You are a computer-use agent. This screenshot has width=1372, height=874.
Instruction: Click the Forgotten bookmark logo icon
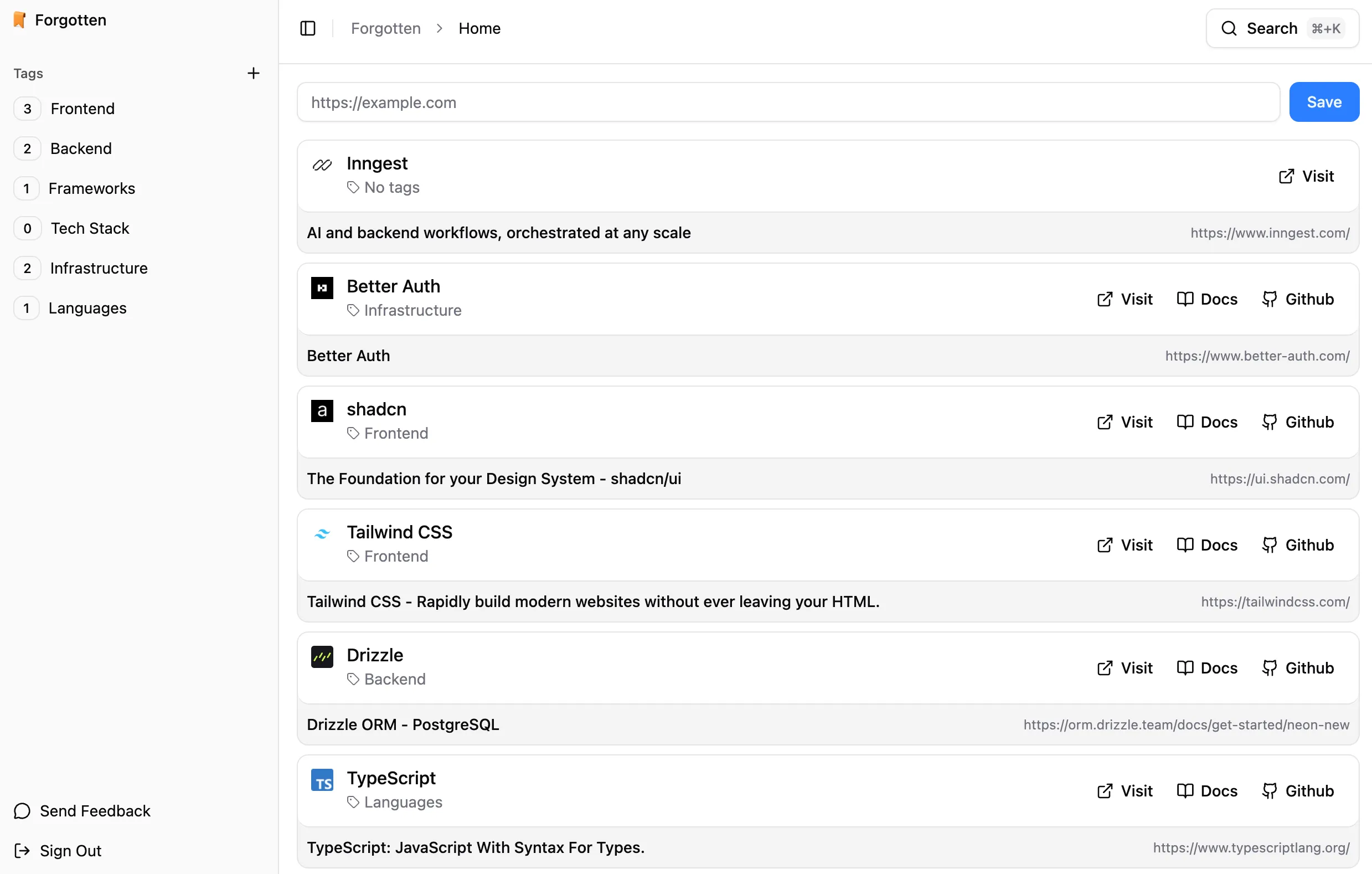[19, 19]
